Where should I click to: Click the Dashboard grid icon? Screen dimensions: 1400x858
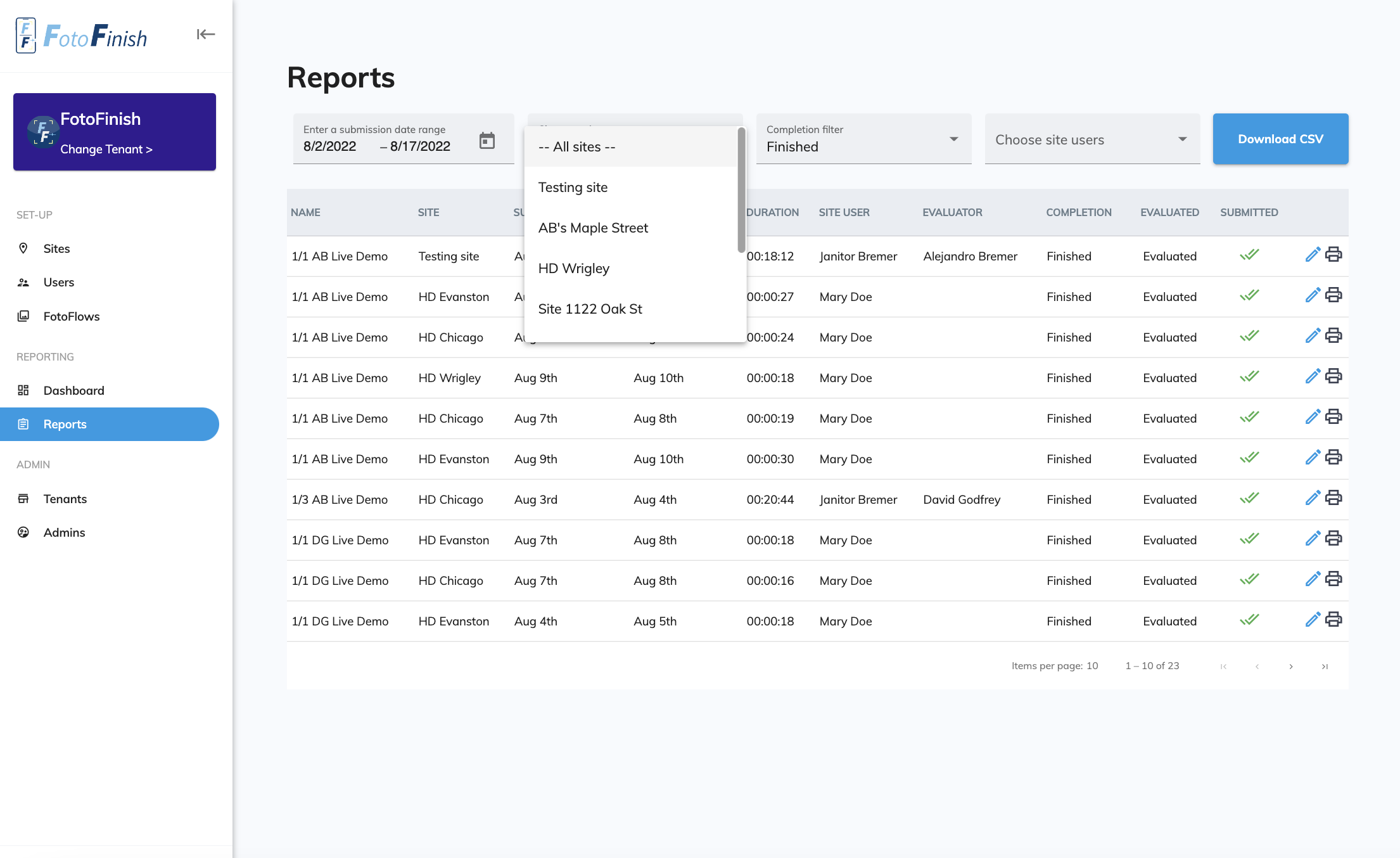pos(24,390)
